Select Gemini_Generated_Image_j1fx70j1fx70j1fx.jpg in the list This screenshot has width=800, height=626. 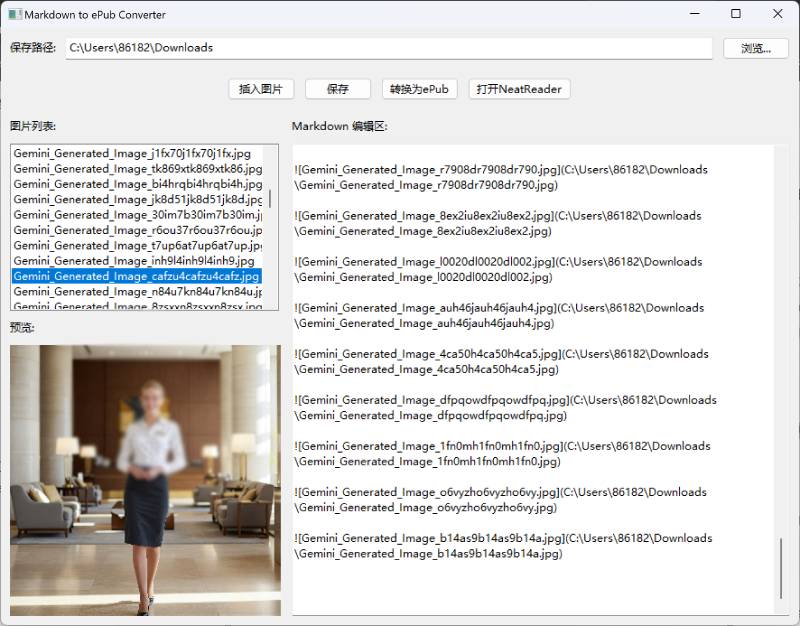[x=140, y=153]
